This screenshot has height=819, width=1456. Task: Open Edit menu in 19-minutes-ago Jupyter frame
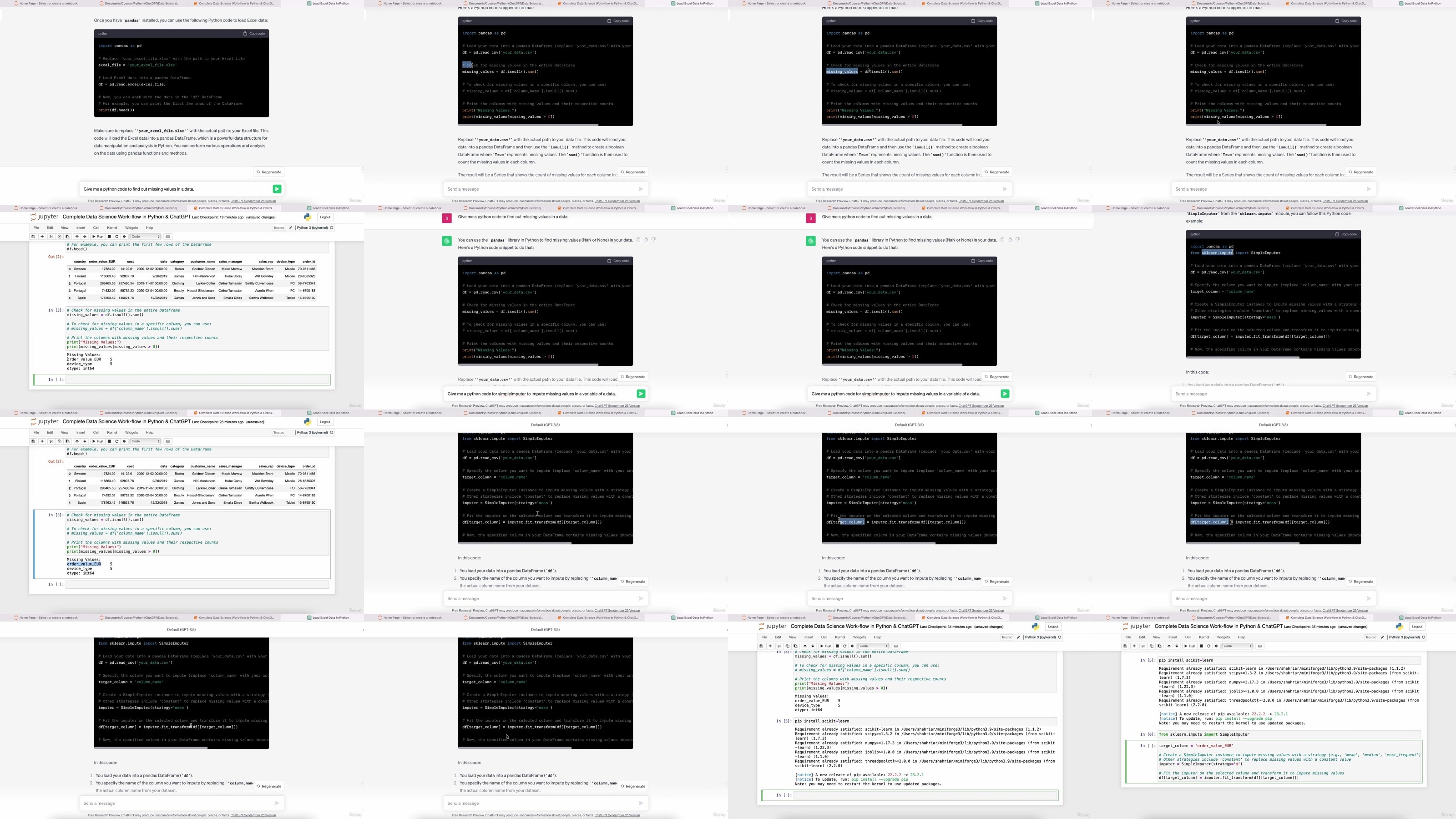coord(50,228)
